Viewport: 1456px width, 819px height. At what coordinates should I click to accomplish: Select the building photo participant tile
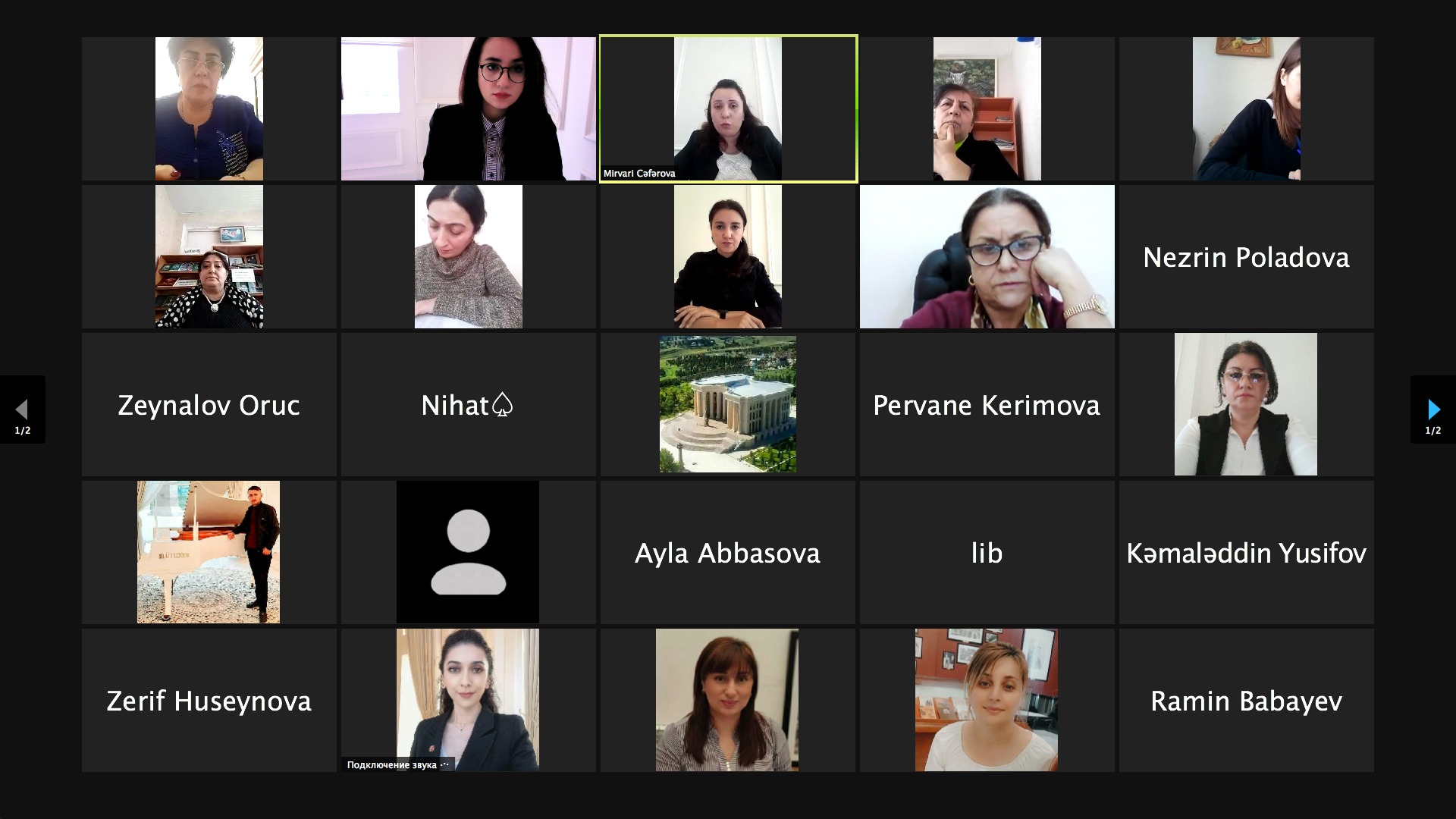[727, 404]
